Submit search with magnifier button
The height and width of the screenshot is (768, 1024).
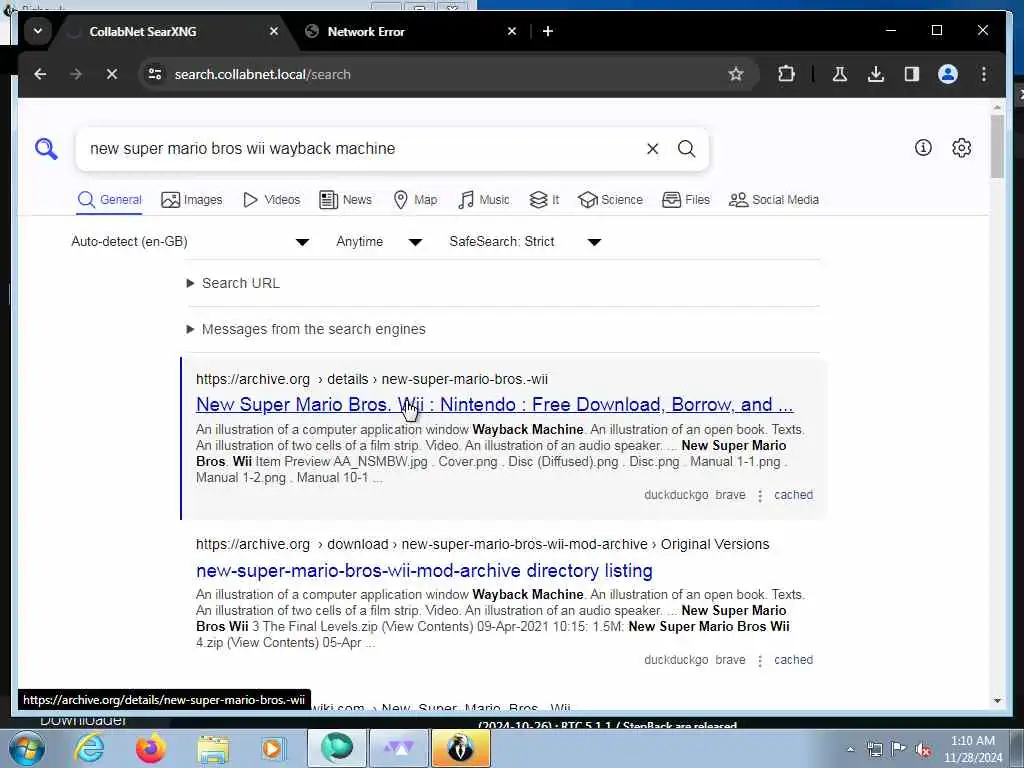pos(686,149)
